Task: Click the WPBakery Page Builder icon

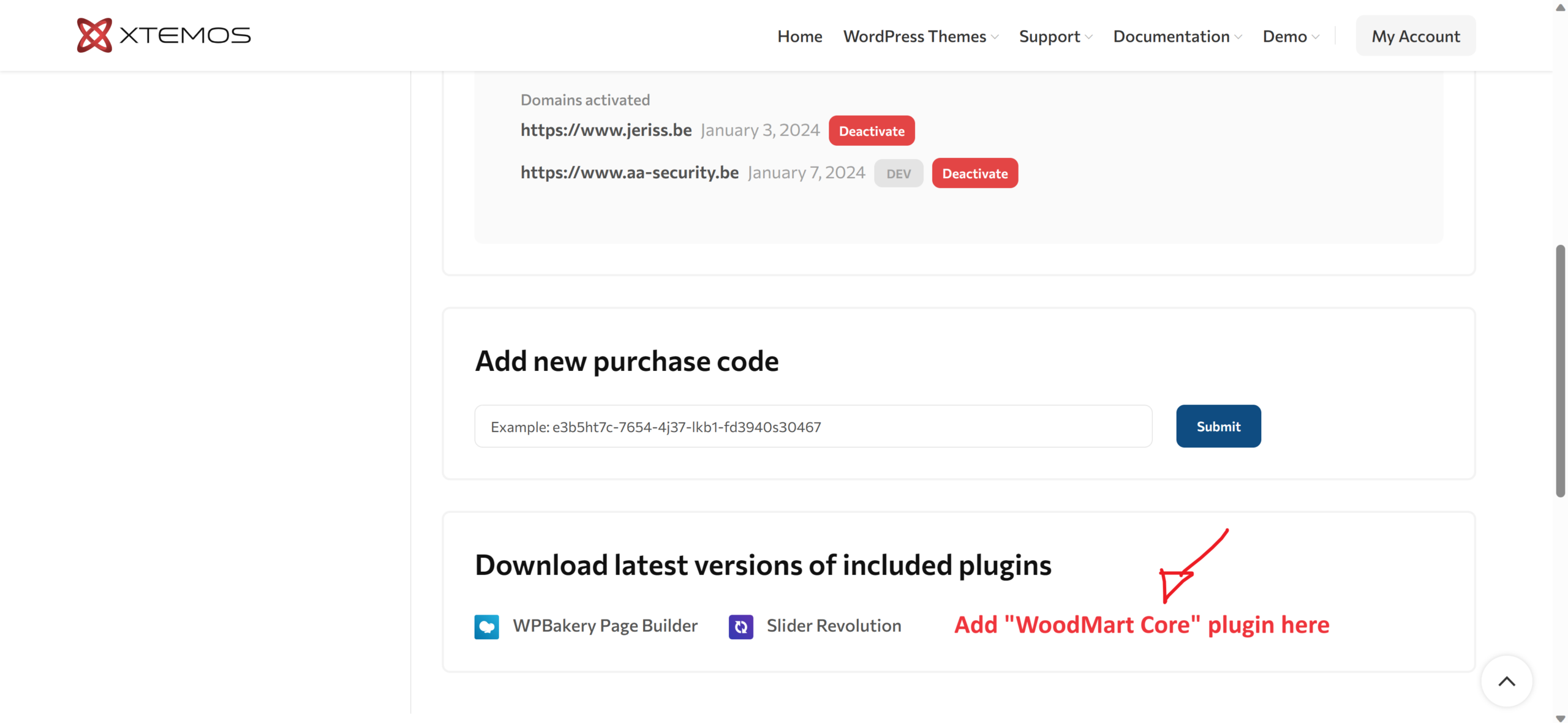Action: [x=486, y=626]
